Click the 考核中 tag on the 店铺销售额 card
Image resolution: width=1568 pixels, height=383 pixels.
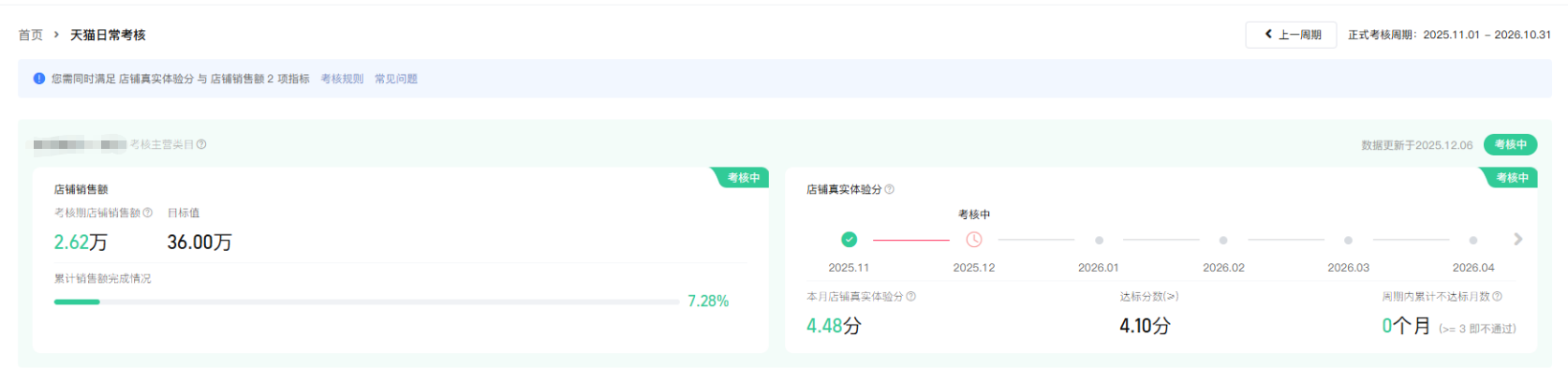point(744,178)
